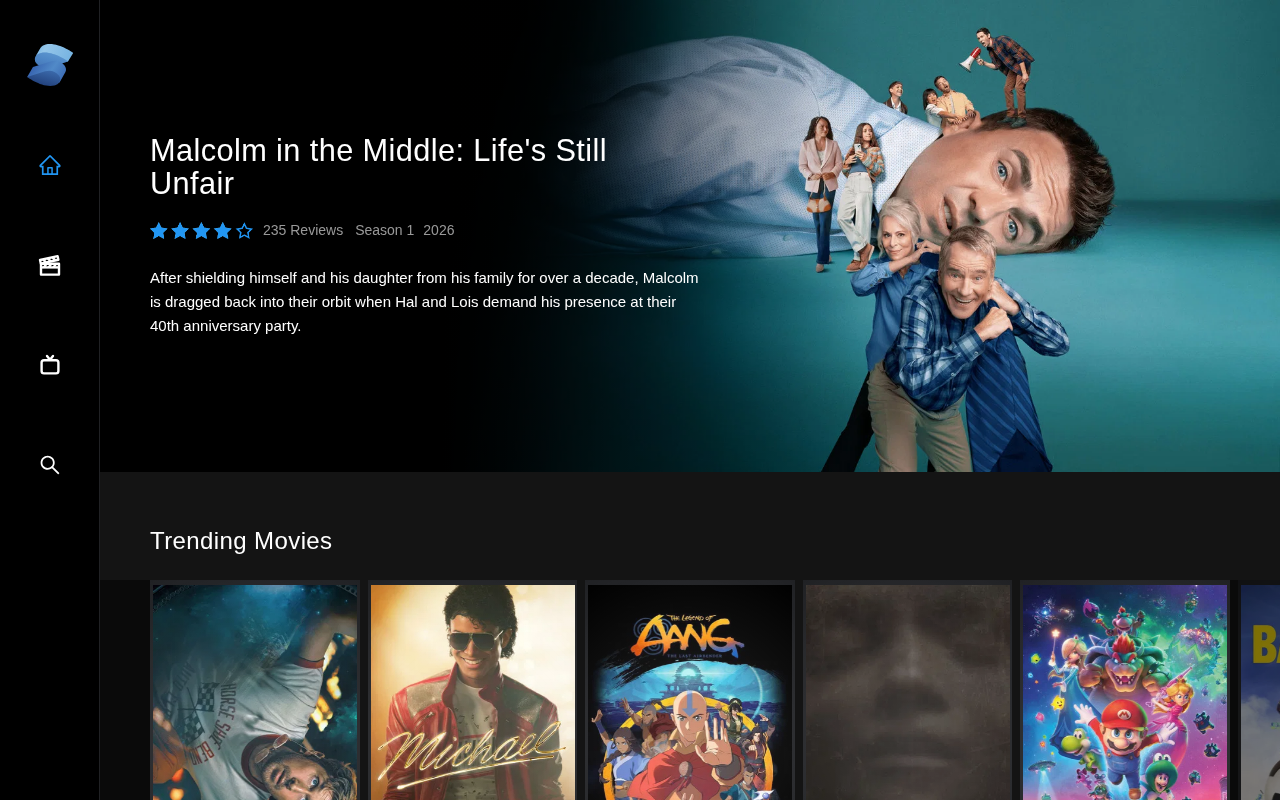The height and width of the screenshot is (800, 1280).
Task: Open Malcolm in the Middle featured title
Action: click(378, 167)
